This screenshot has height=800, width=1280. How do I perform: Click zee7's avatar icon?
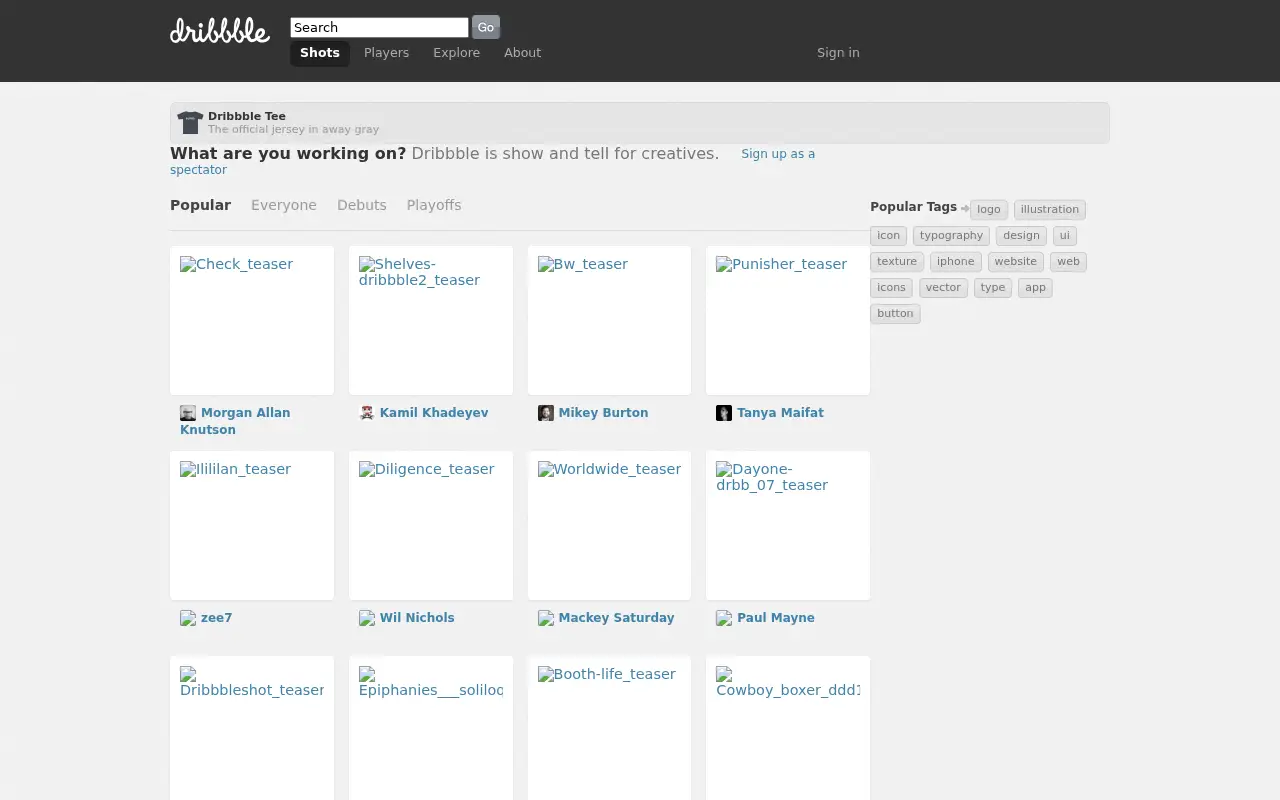188,618
